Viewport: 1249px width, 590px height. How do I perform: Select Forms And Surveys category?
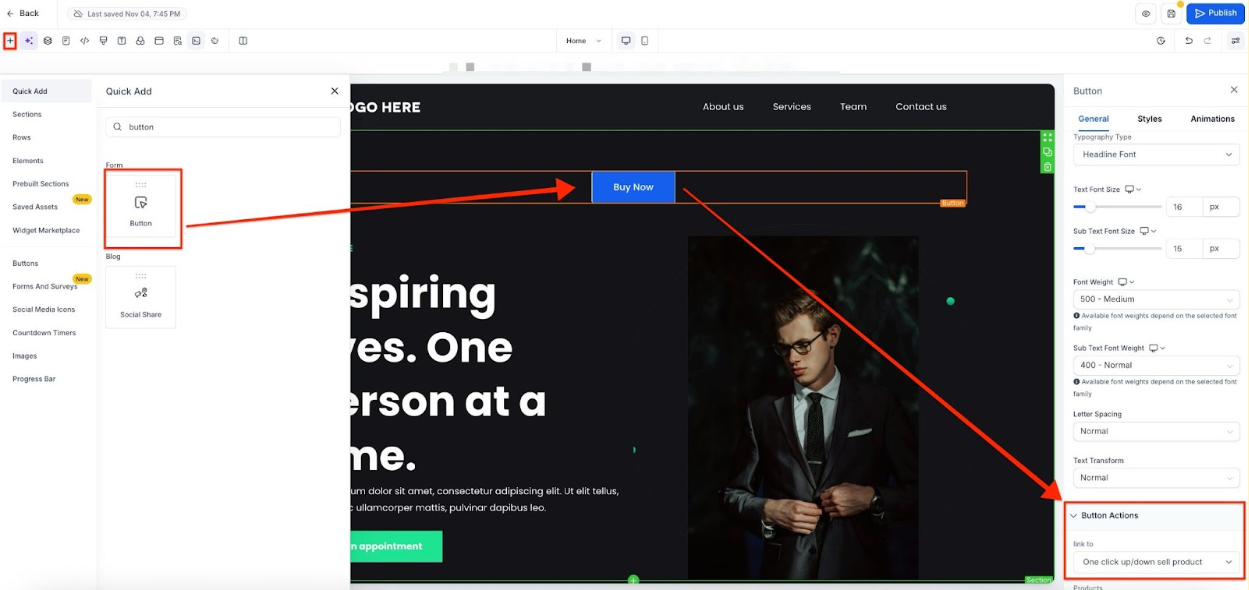[45, 286]
